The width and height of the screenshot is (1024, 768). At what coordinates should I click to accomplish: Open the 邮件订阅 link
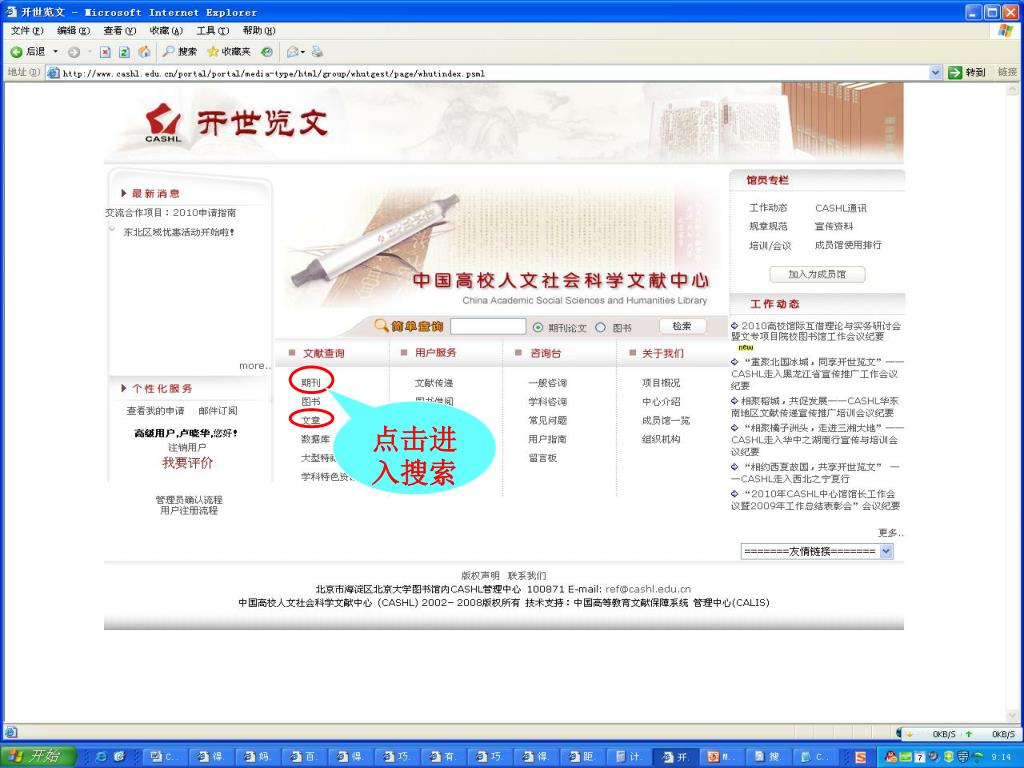click(x=217, y=411)
